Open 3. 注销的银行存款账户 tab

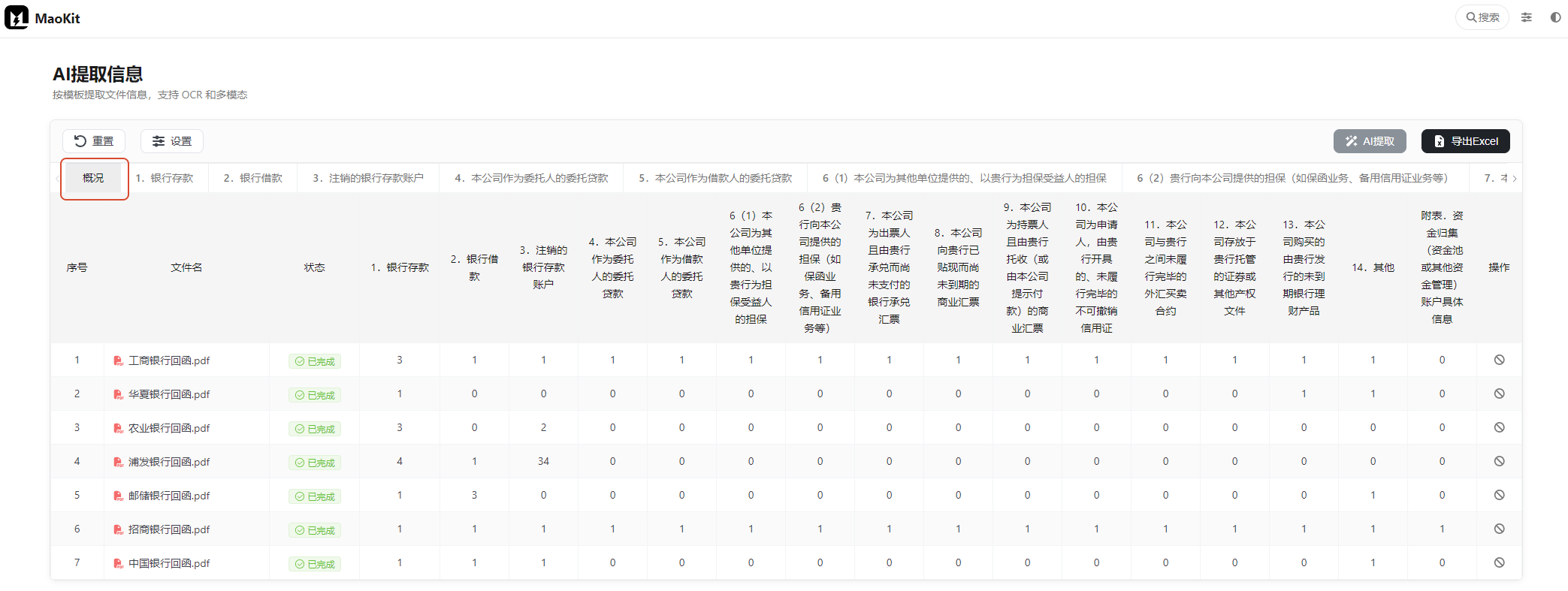coord(368,178)
